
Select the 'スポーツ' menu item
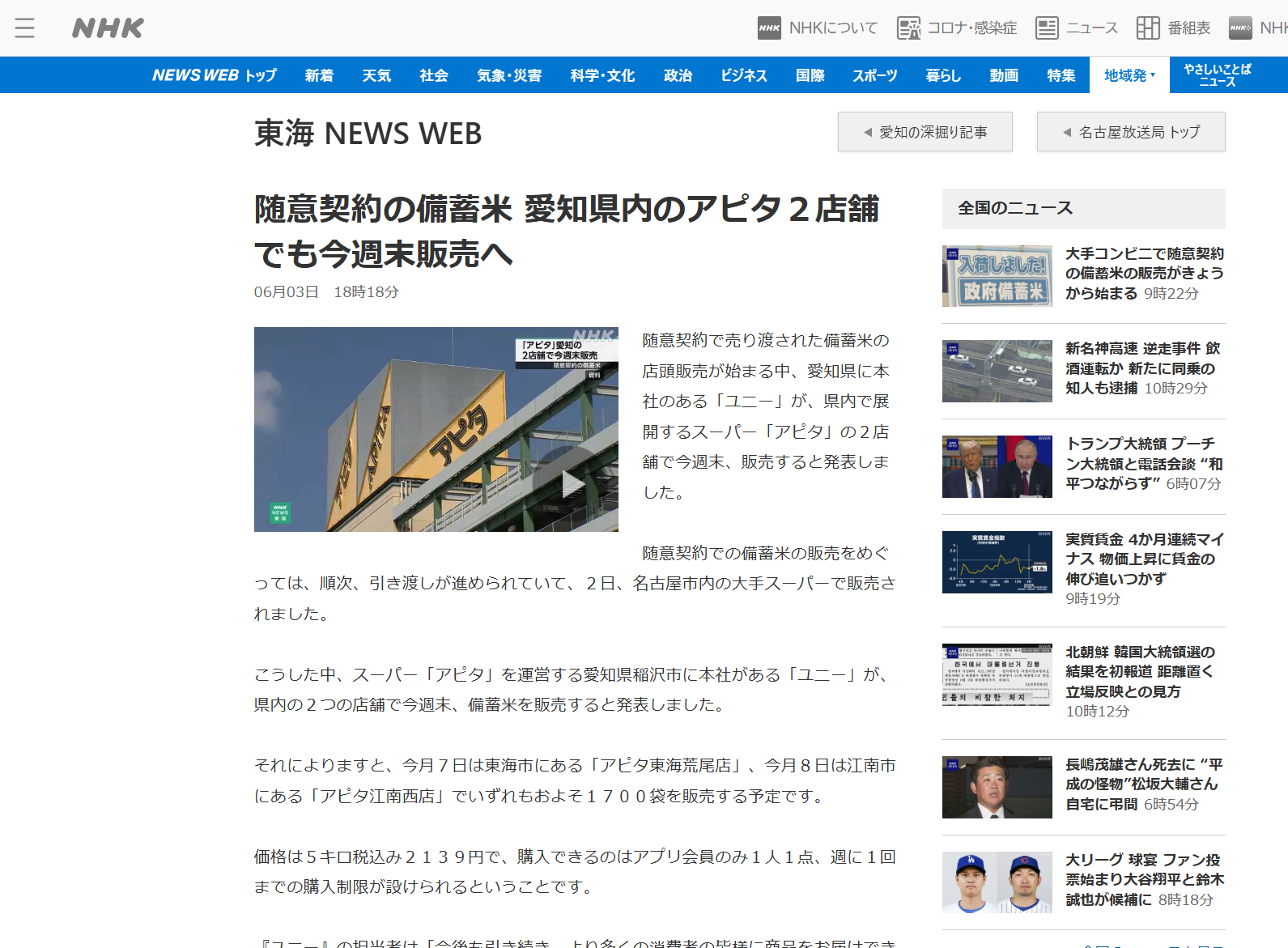coord(874,75)
